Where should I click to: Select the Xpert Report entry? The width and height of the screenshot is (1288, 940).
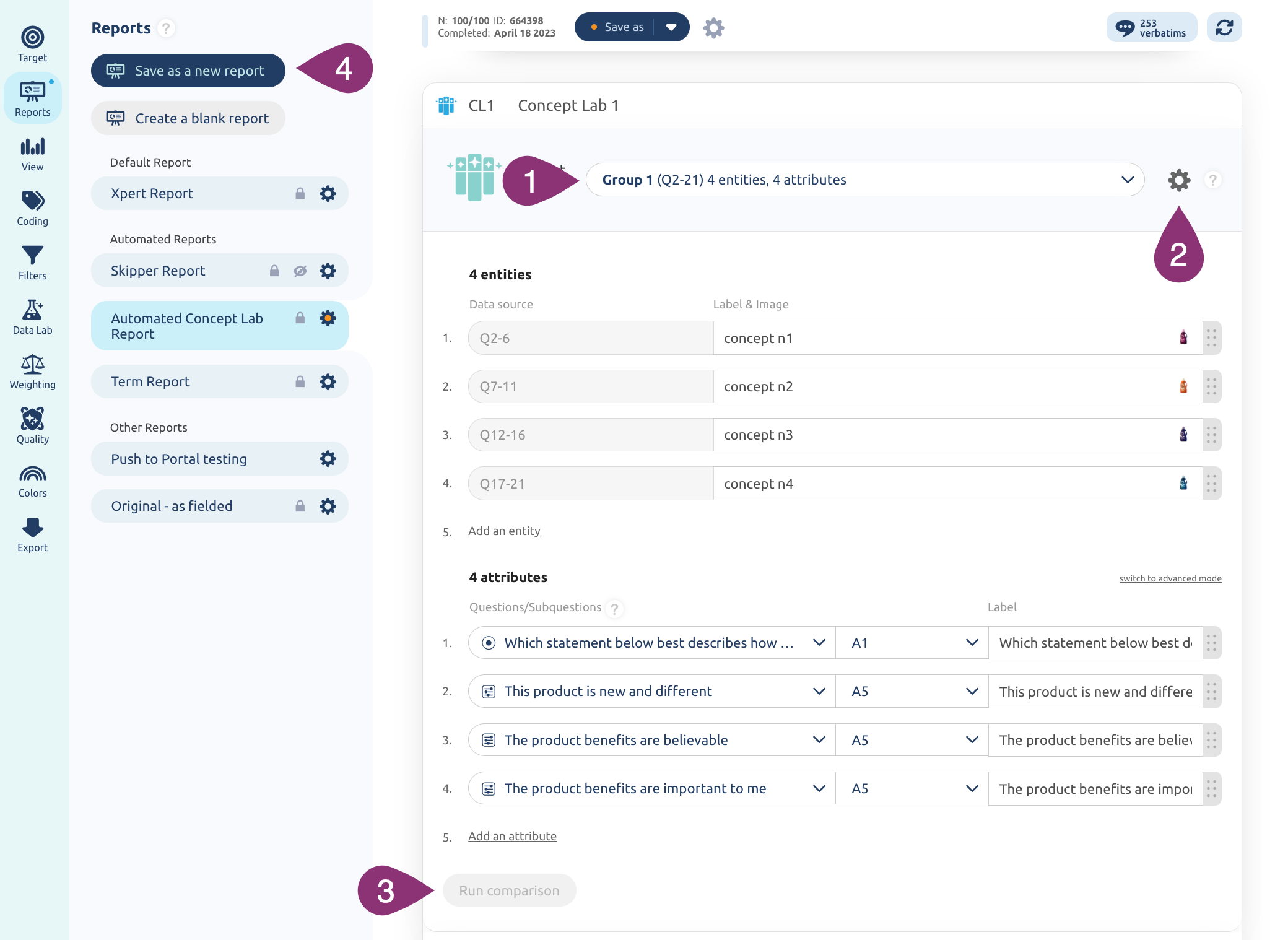tap(219, 193)
